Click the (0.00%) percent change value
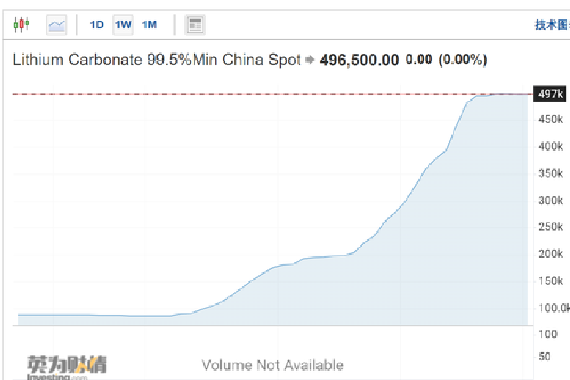 pos(463,60)
